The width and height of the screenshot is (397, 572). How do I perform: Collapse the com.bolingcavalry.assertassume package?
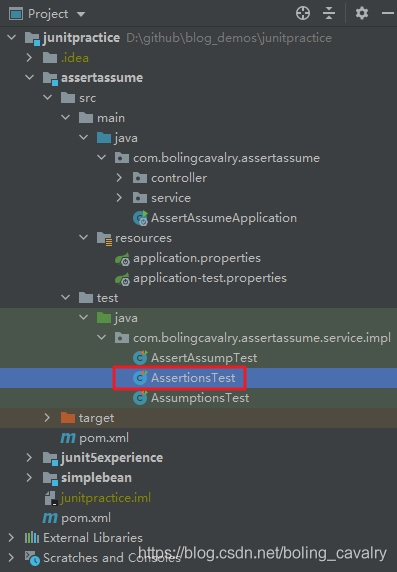[101, 158]
